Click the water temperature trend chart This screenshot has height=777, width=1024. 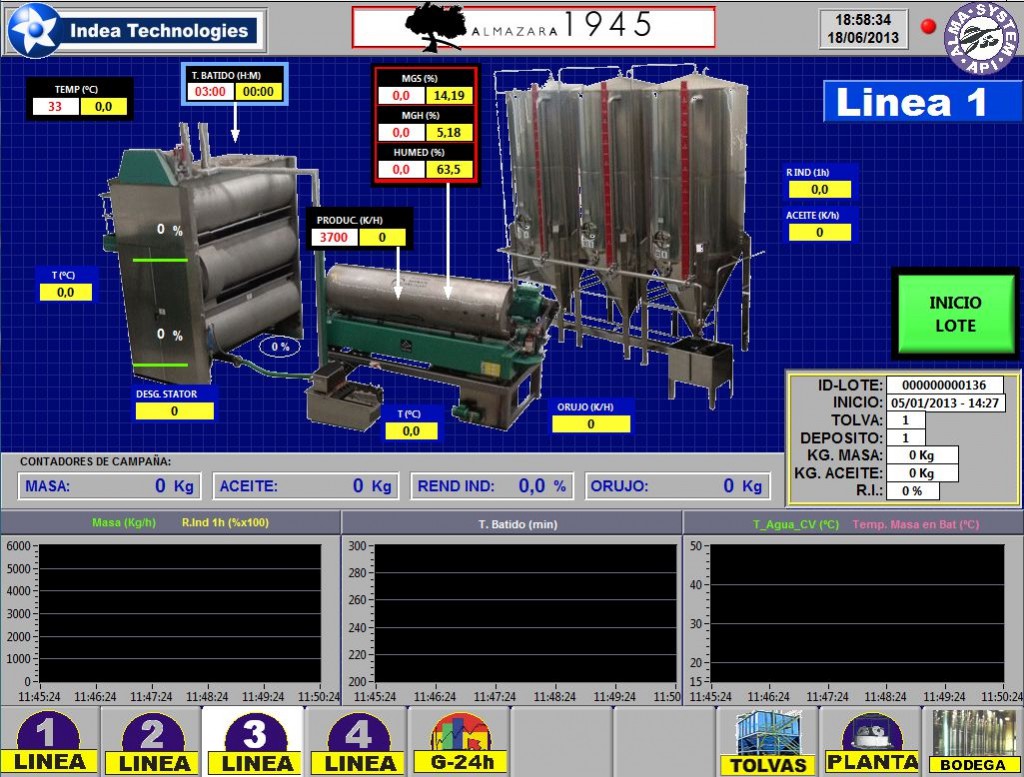click(857, 614)
